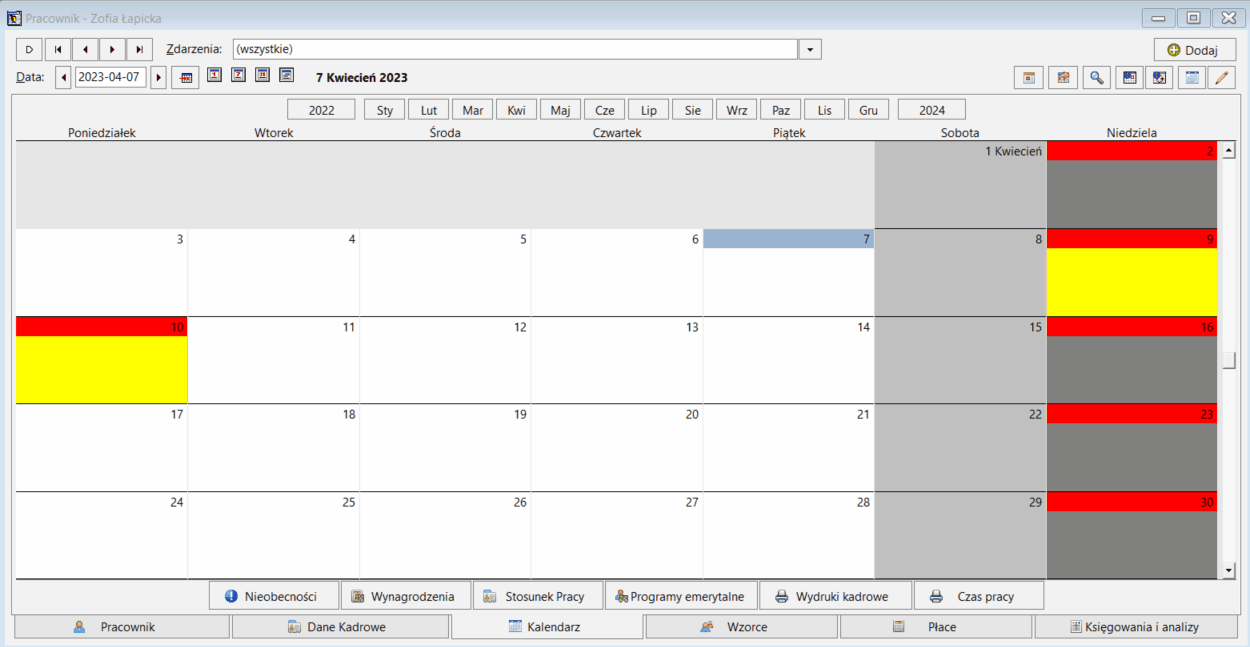The image size is (1250, 647).
Task: Decrease date with left arrow beside Data
Action: coord(63,78)
